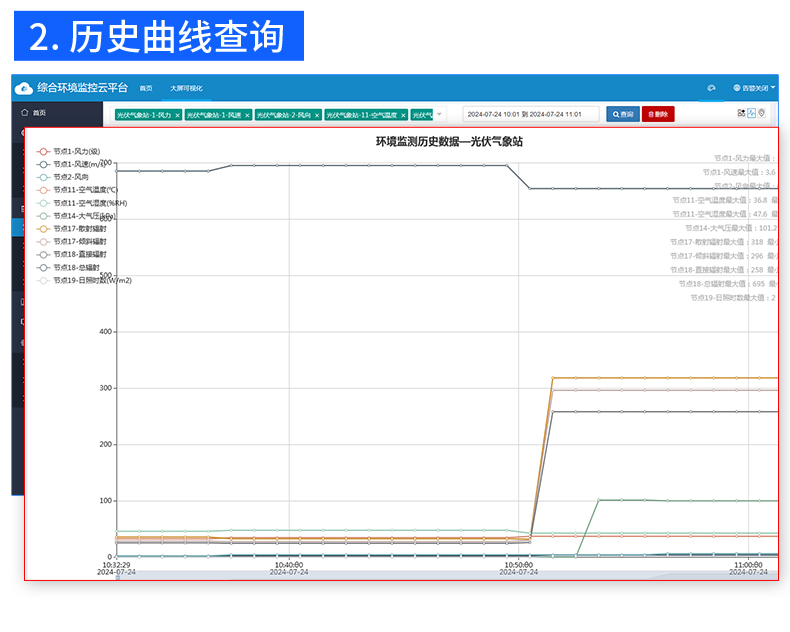The image size is (790, 632).
Task: Open the map location pin icon
Action: [x=761, y=113]
